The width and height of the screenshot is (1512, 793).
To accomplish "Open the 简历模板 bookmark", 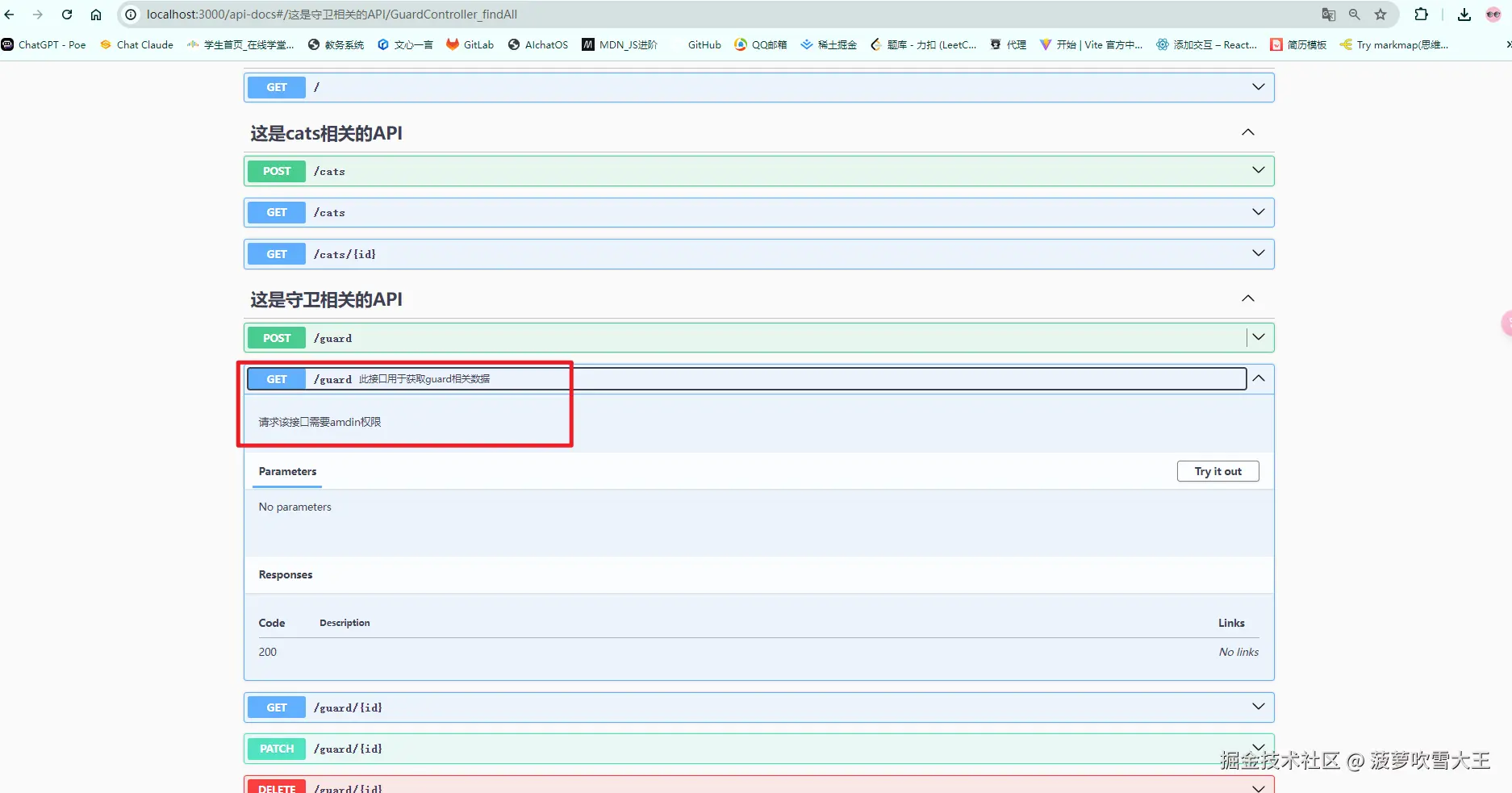I will click(1298, 44).
